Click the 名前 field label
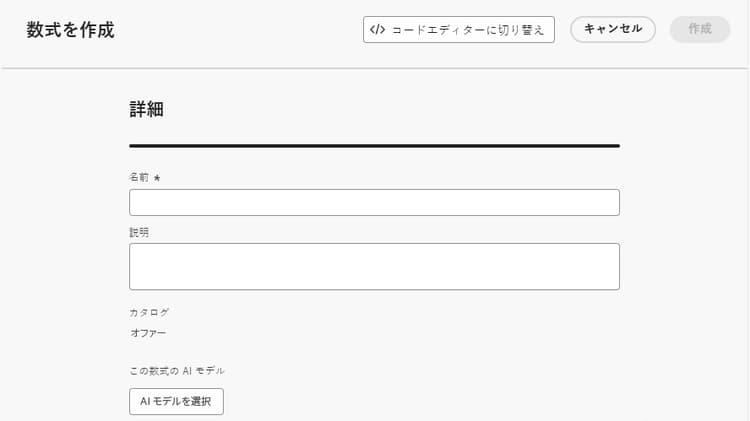 tap(139, 177)
